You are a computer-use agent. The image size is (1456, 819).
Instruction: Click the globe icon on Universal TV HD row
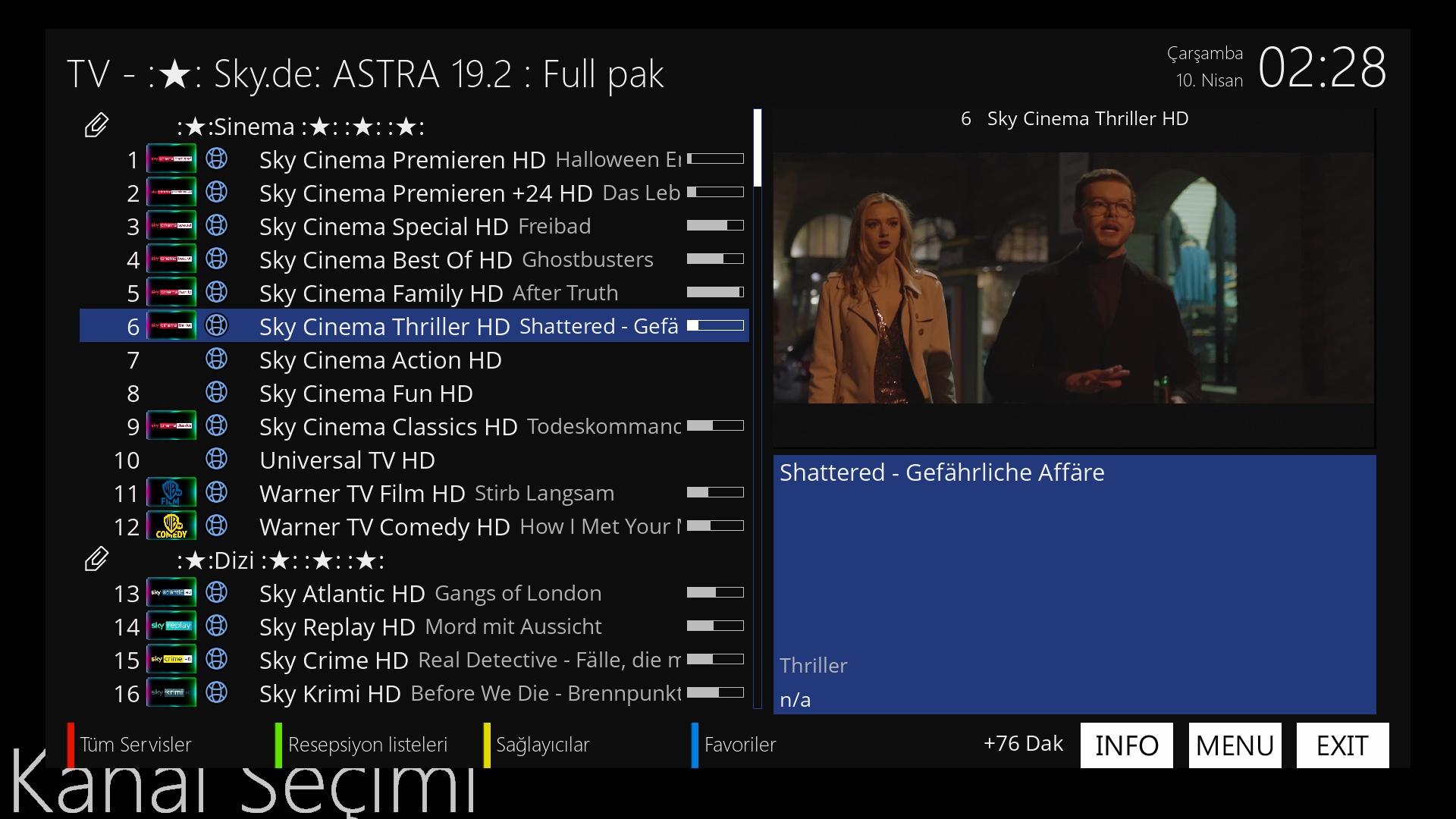(217, 459)
